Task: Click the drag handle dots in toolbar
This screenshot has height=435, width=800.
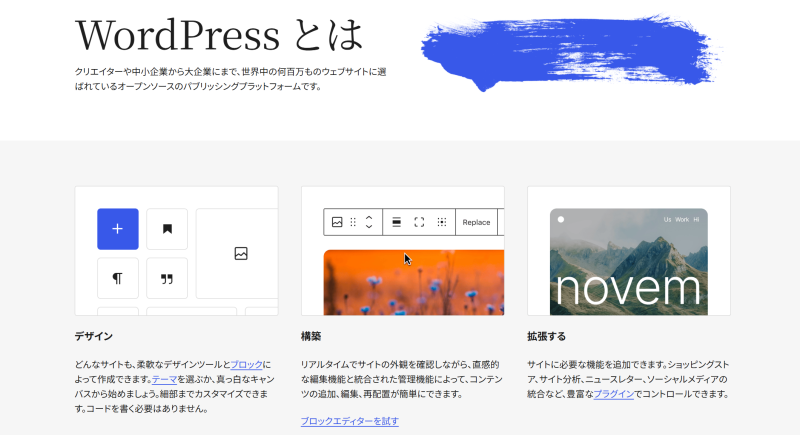Action: (353, 222)
